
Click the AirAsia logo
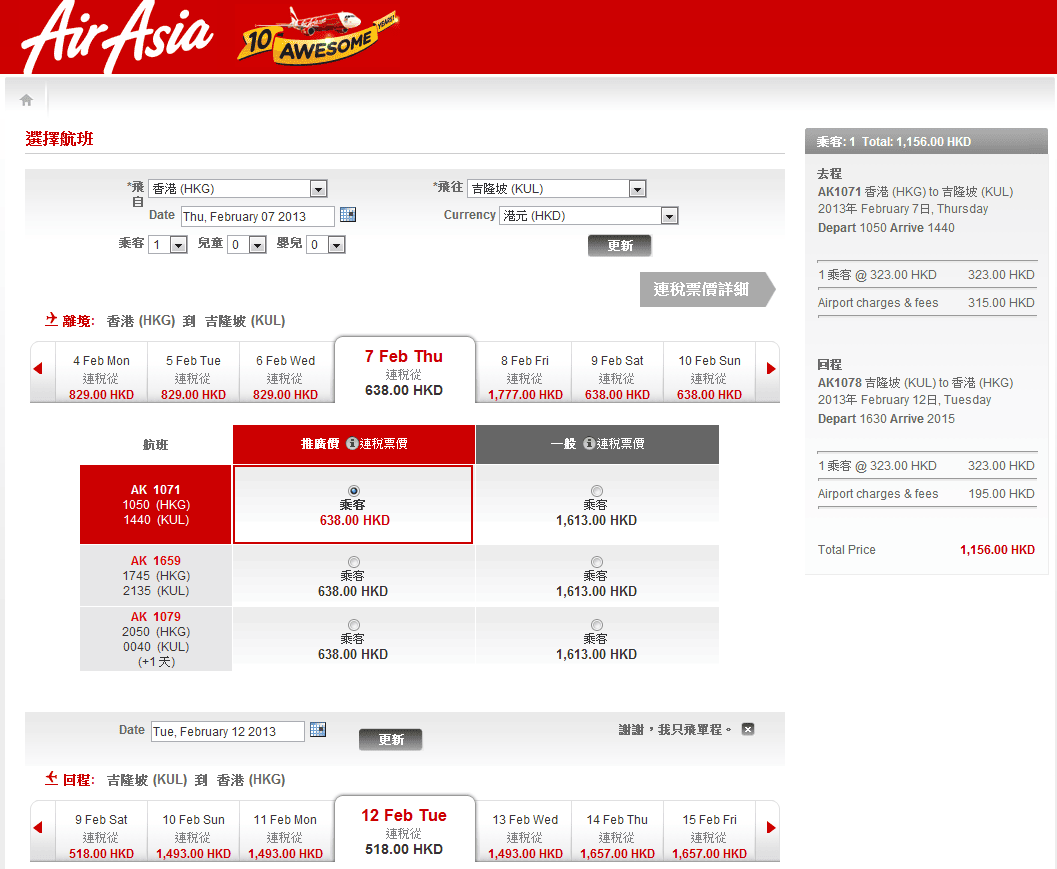[117, 37]
